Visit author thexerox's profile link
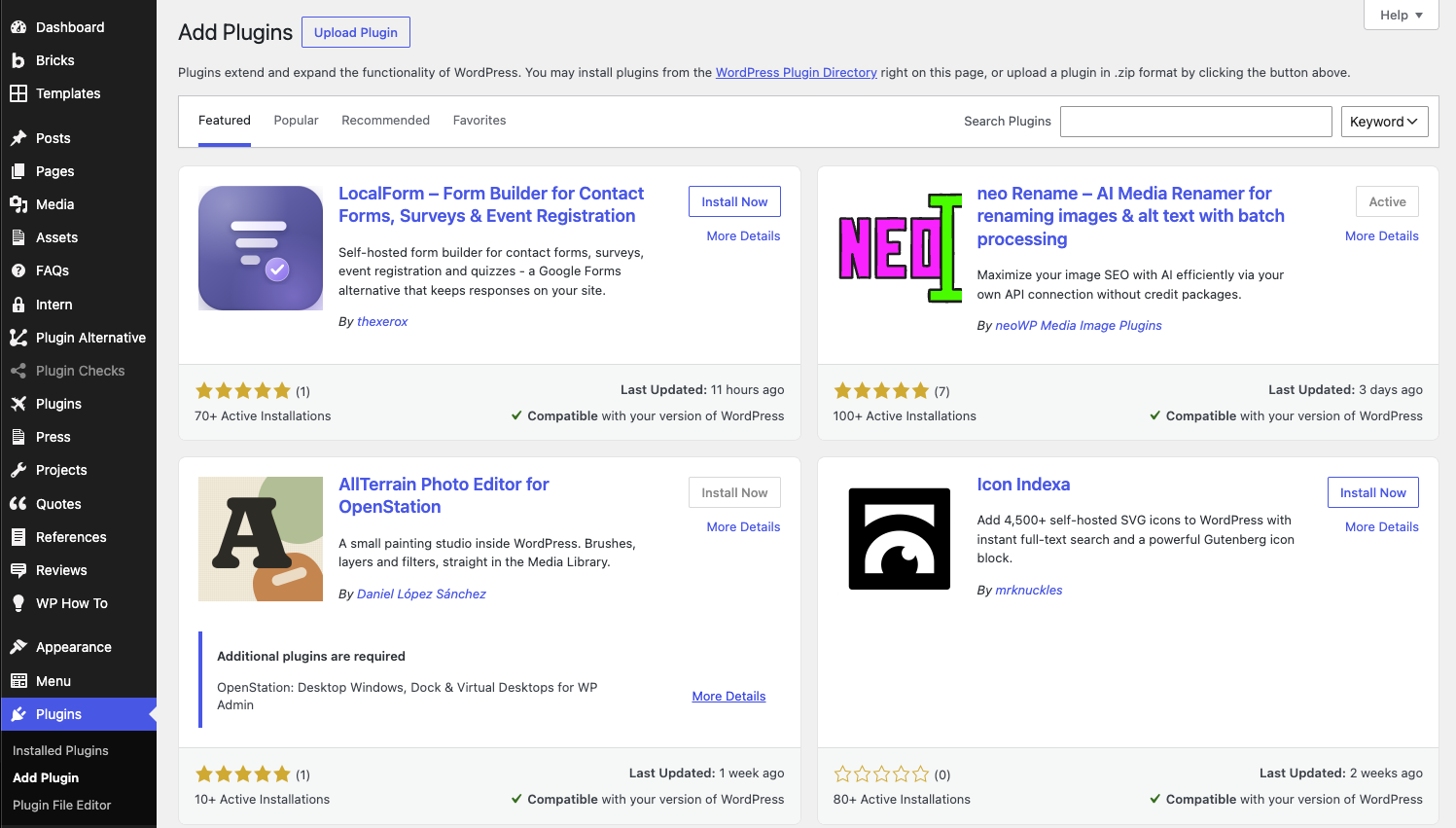 (382, 322)
